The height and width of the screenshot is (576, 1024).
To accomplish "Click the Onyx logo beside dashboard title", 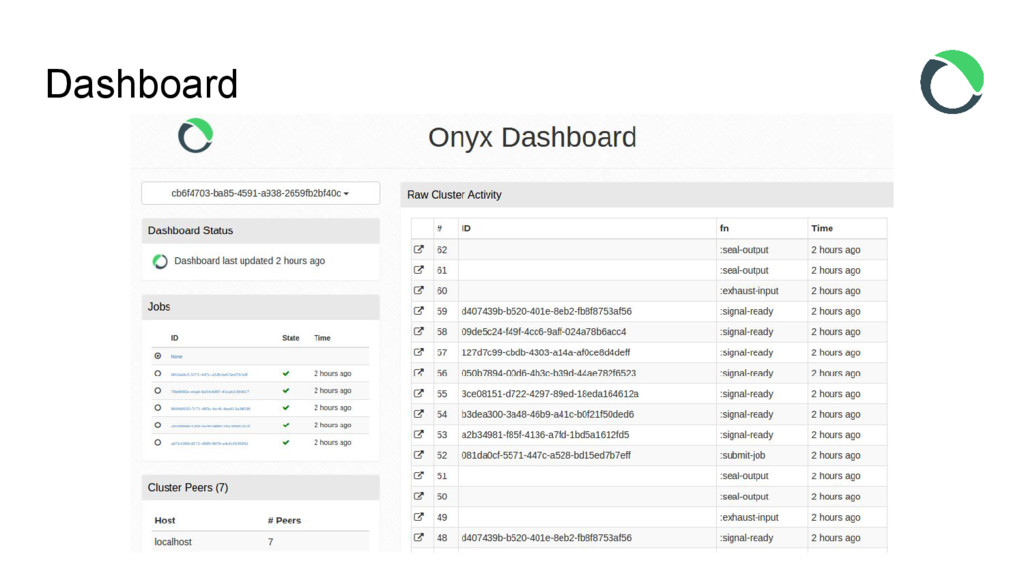I will (195, 136).
